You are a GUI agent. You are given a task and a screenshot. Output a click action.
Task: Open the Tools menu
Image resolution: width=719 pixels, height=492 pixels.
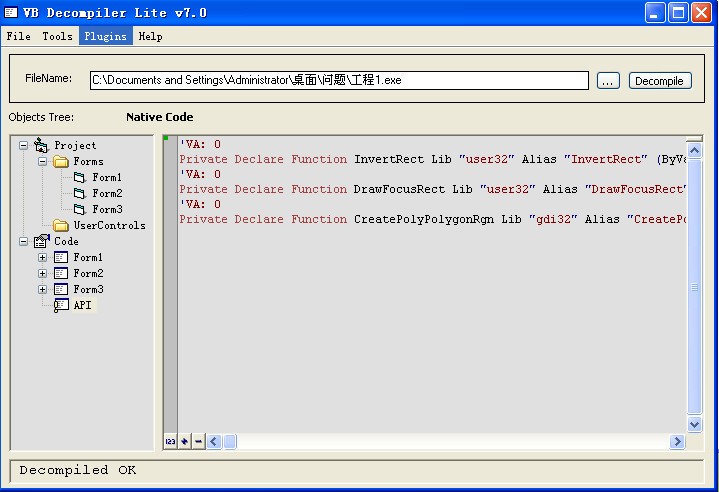57,36
